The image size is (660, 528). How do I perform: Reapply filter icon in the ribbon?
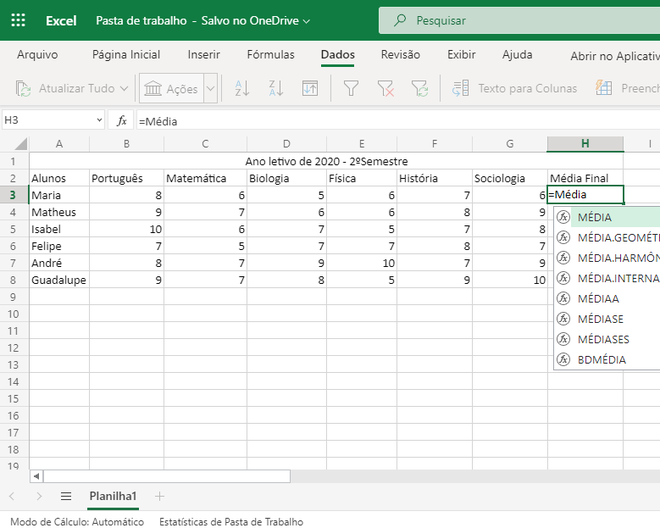click(x=419, y=89)
